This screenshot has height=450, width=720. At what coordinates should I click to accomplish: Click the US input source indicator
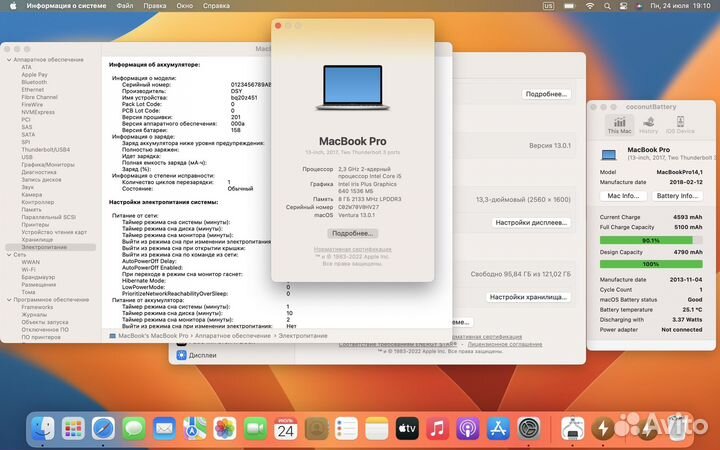coord(548,6)
